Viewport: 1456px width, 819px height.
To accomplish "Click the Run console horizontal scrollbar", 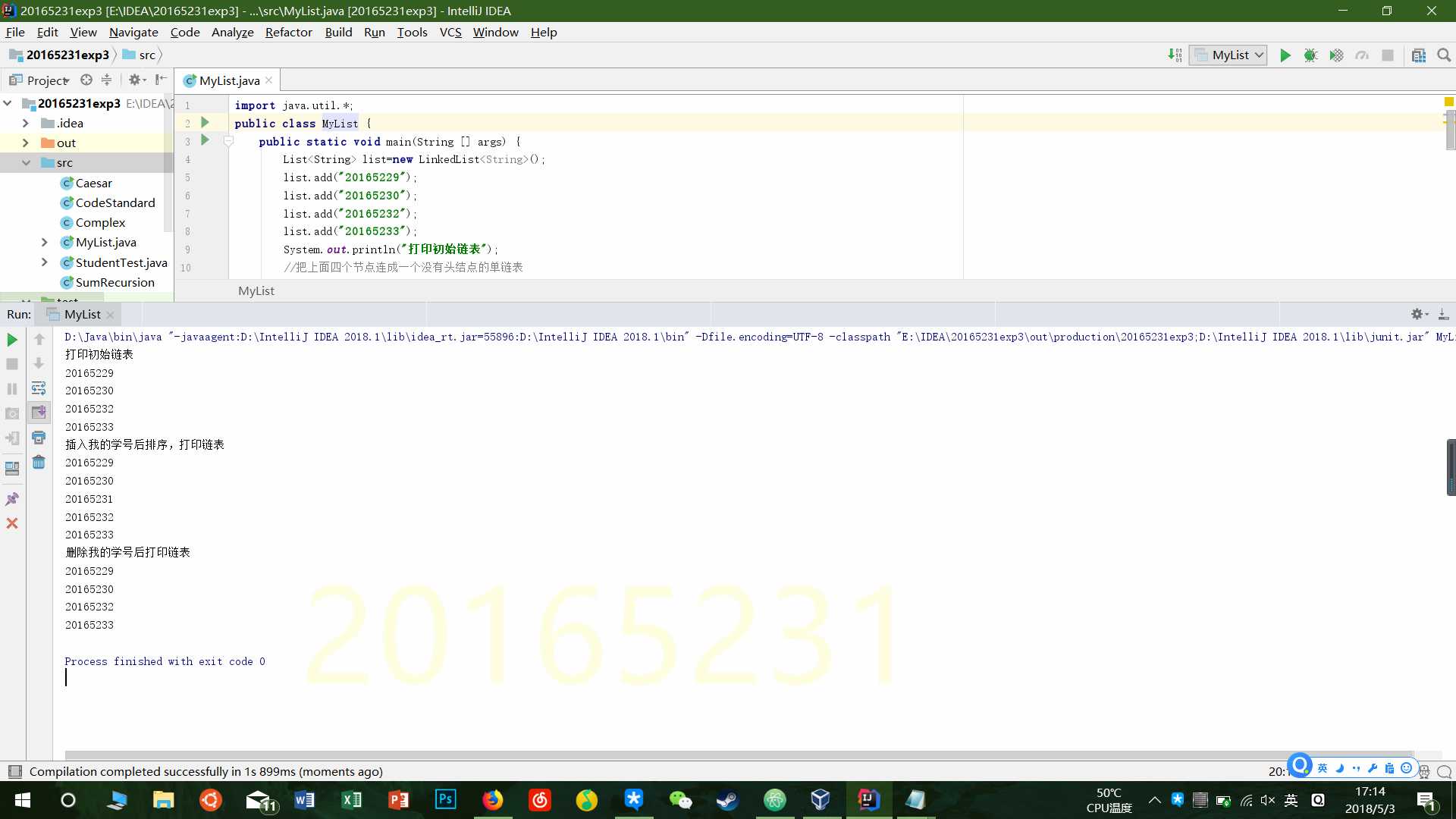I will pyautogui.click(x=739, y=755).
